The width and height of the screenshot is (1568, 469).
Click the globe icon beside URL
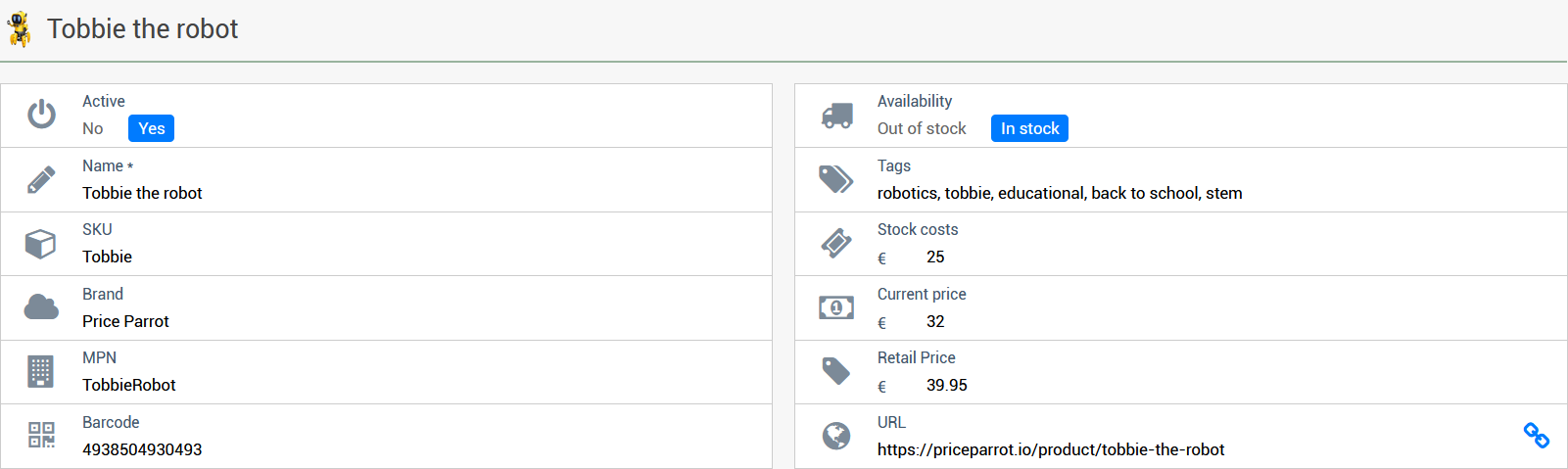(836, 436)
